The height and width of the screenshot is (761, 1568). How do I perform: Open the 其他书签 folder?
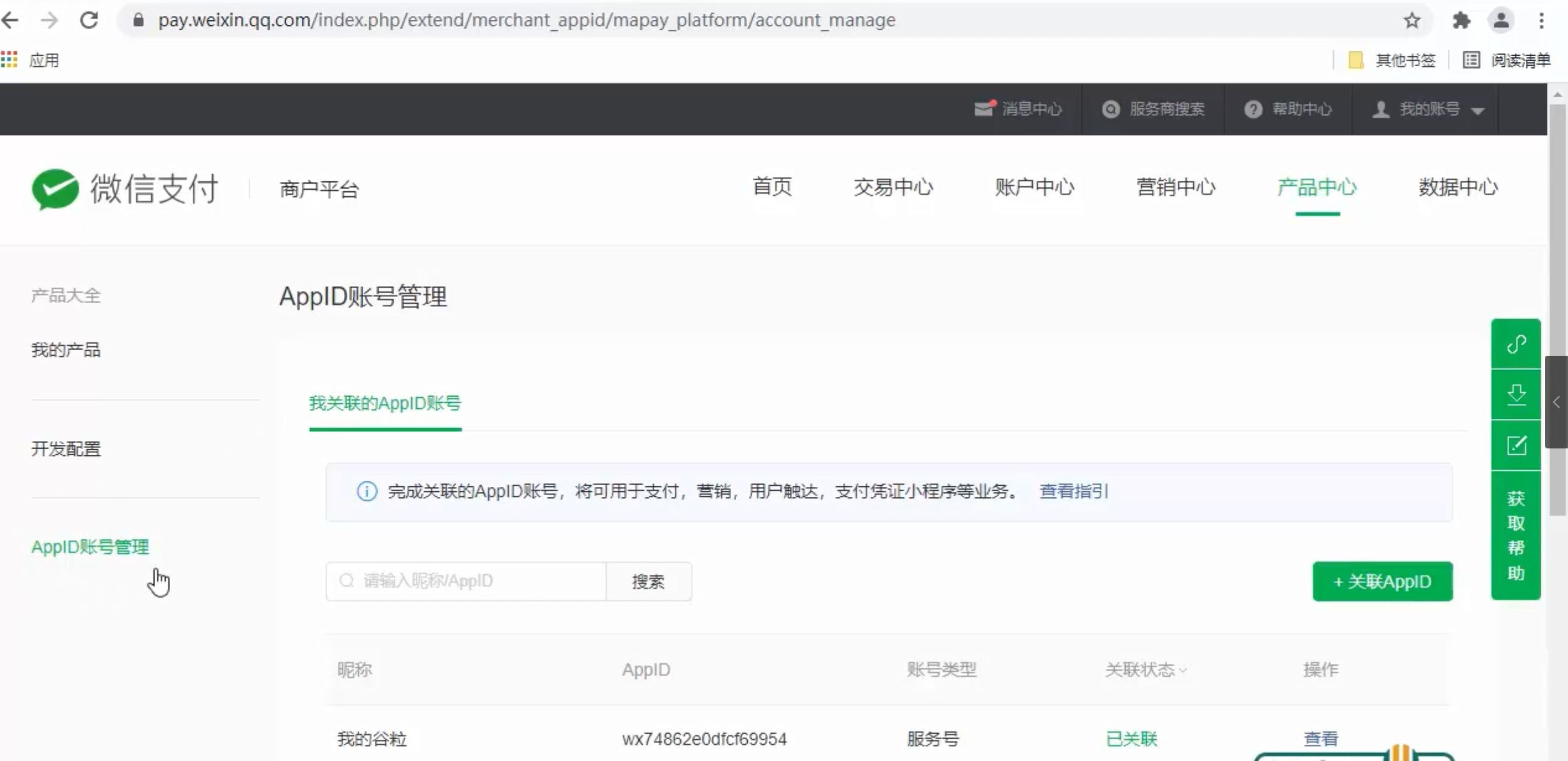click(x=1392, y=60)
